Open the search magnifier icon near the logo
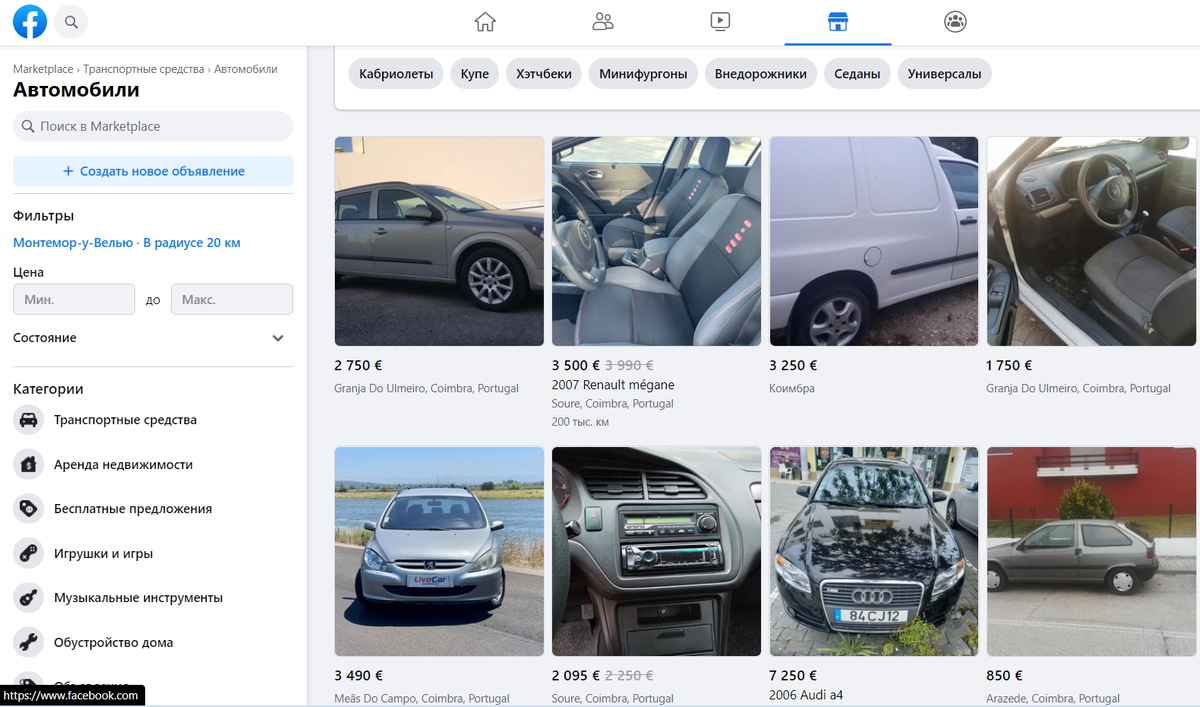 coord(69,21)
